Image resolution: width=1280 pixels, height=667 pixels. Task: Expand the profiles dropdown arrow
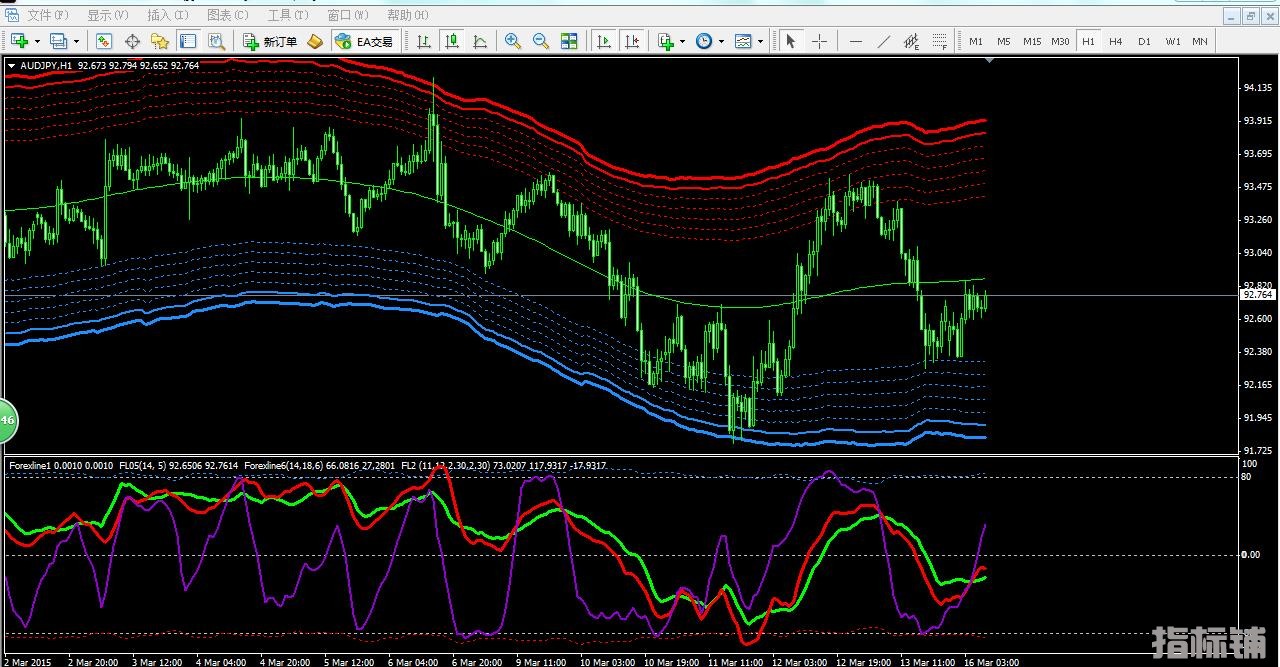pos(76,41)
